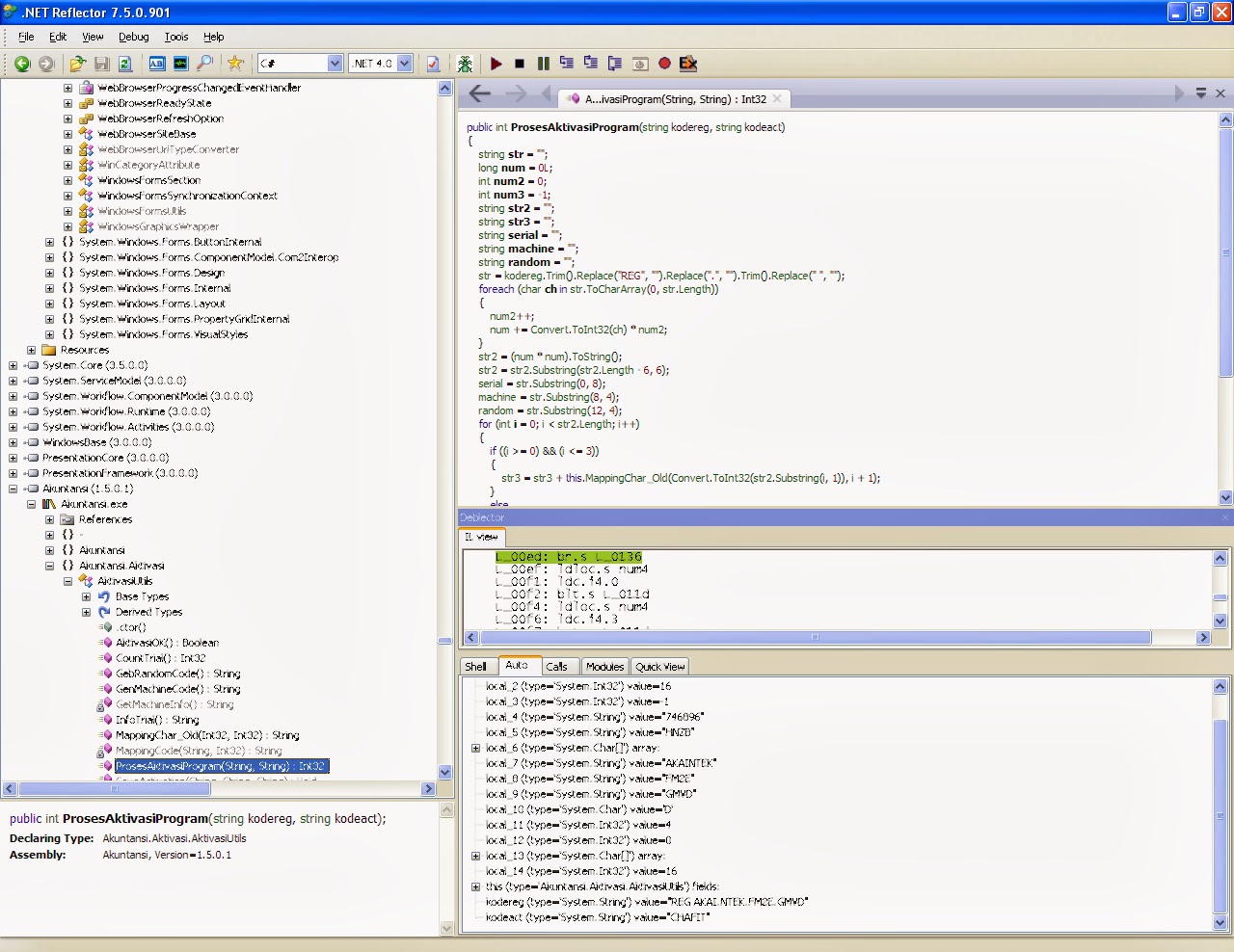Switch to the Quick View tab
The height and width of the screenshot is (952, 1234).
(x=659, y=667)
